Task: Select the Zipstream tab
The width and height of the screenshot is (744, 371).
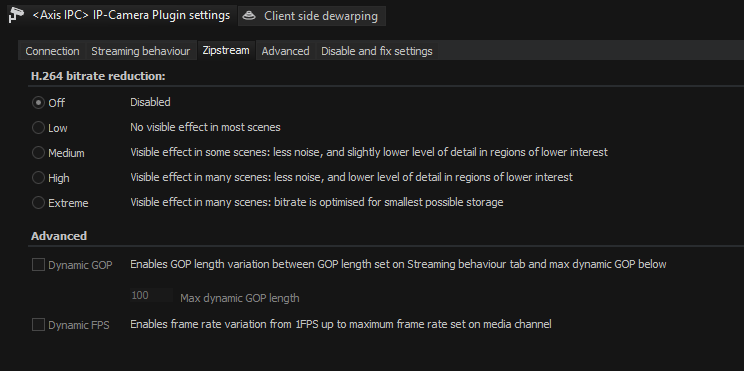Action: point(226,50)
